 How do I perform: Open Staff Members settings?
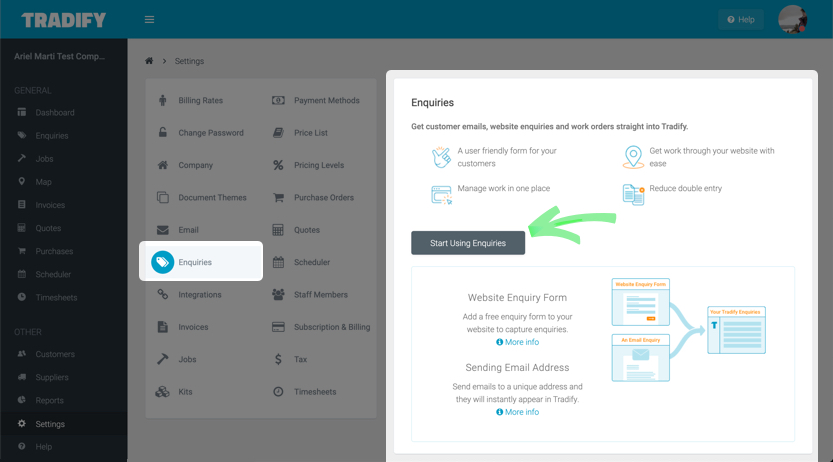click(321, 295)
